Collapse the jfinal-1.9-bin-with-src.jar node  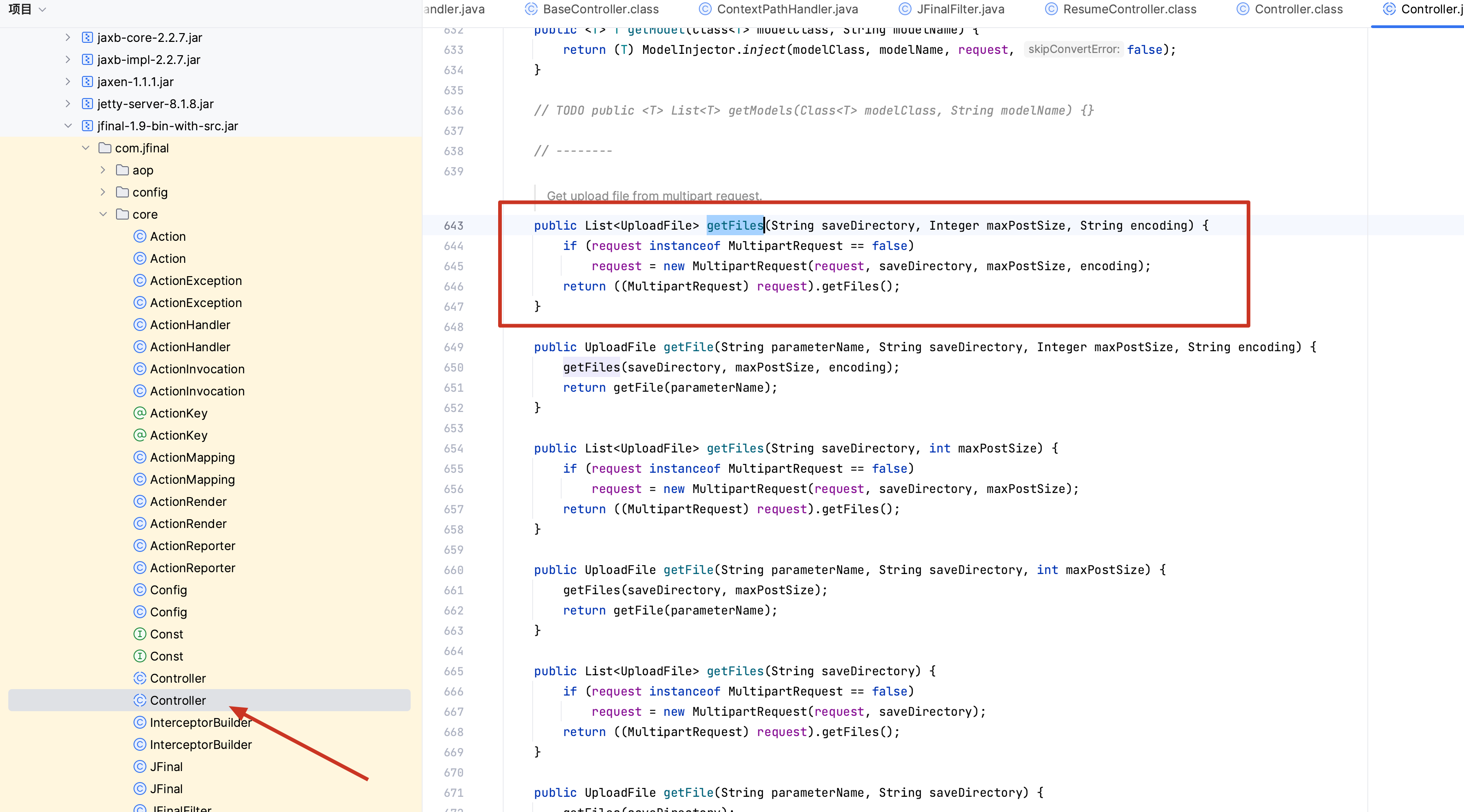(x=68, y=126)
